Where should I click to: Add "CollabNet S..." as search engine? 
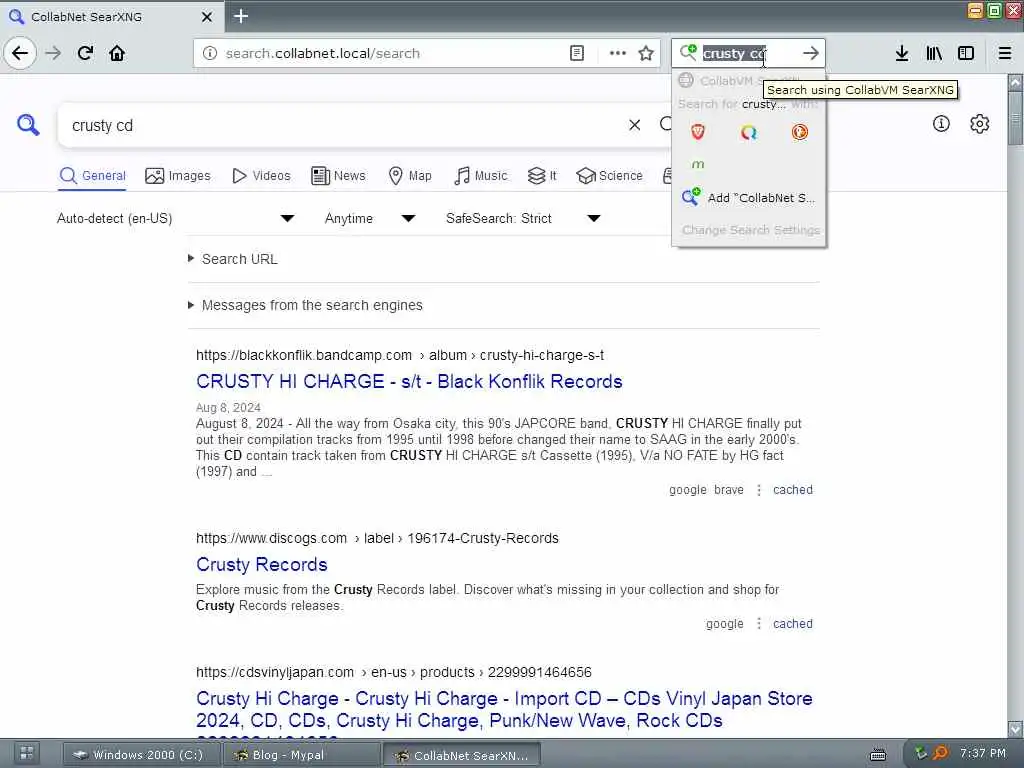pyautogui.click(x=748, y=197)
